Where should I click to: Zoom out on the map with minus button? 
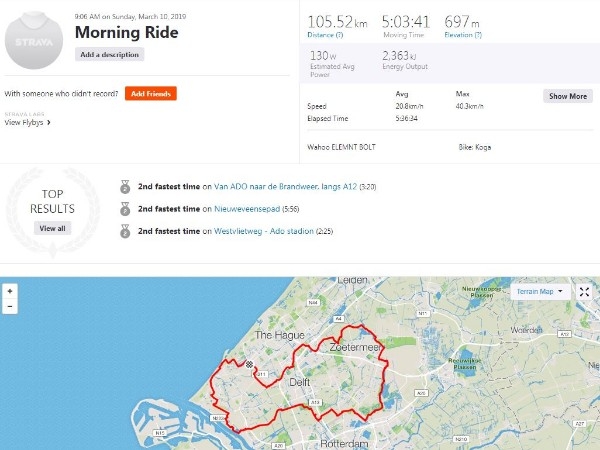10,307
